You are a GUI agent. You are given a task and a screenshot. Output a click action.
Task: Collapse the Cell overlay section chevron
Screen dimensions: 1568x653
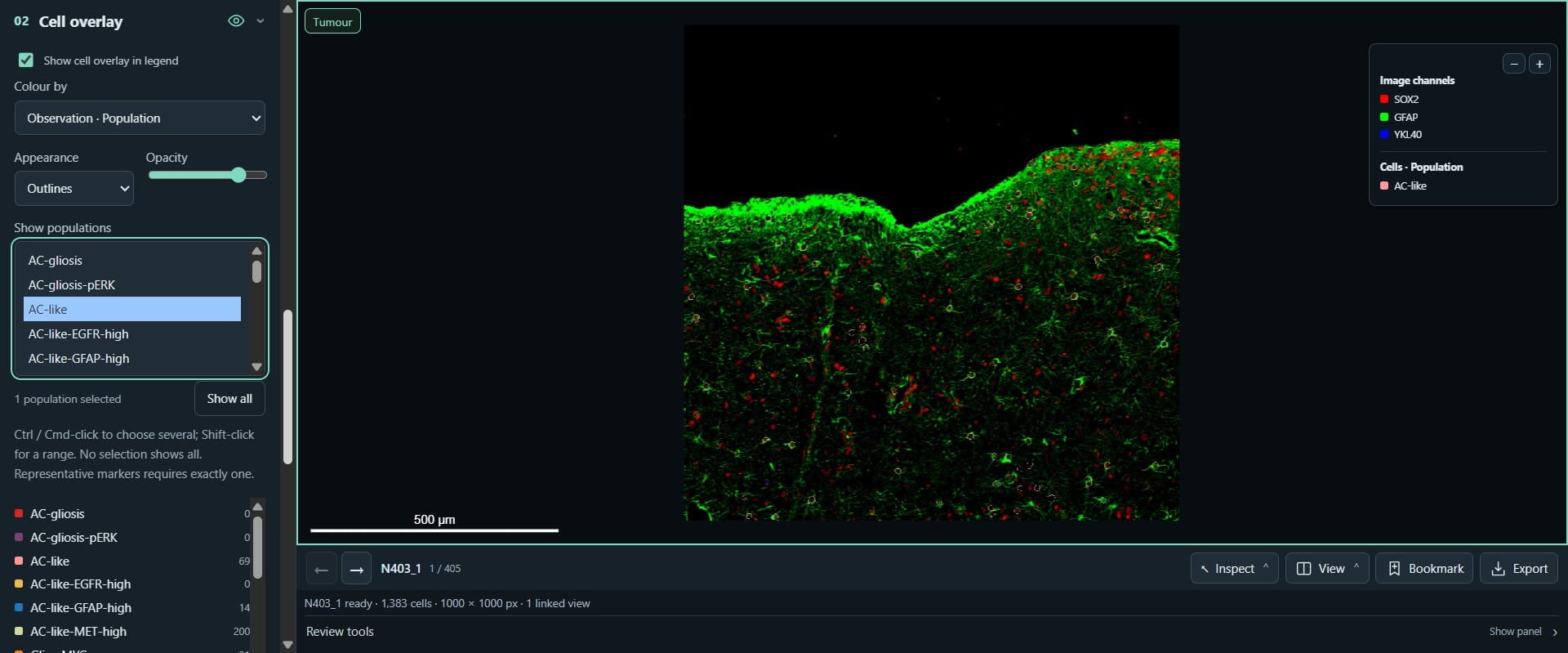(x=261, y=21)
